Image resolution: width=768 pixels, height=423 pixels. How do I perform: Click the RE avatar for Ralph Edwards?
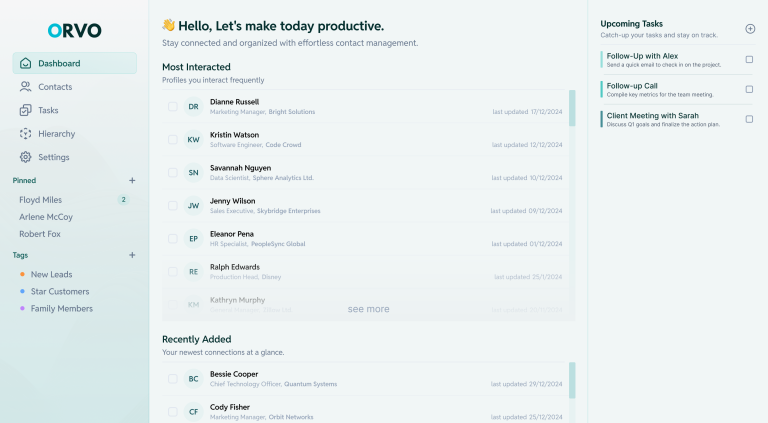click(x=193, y=272)
